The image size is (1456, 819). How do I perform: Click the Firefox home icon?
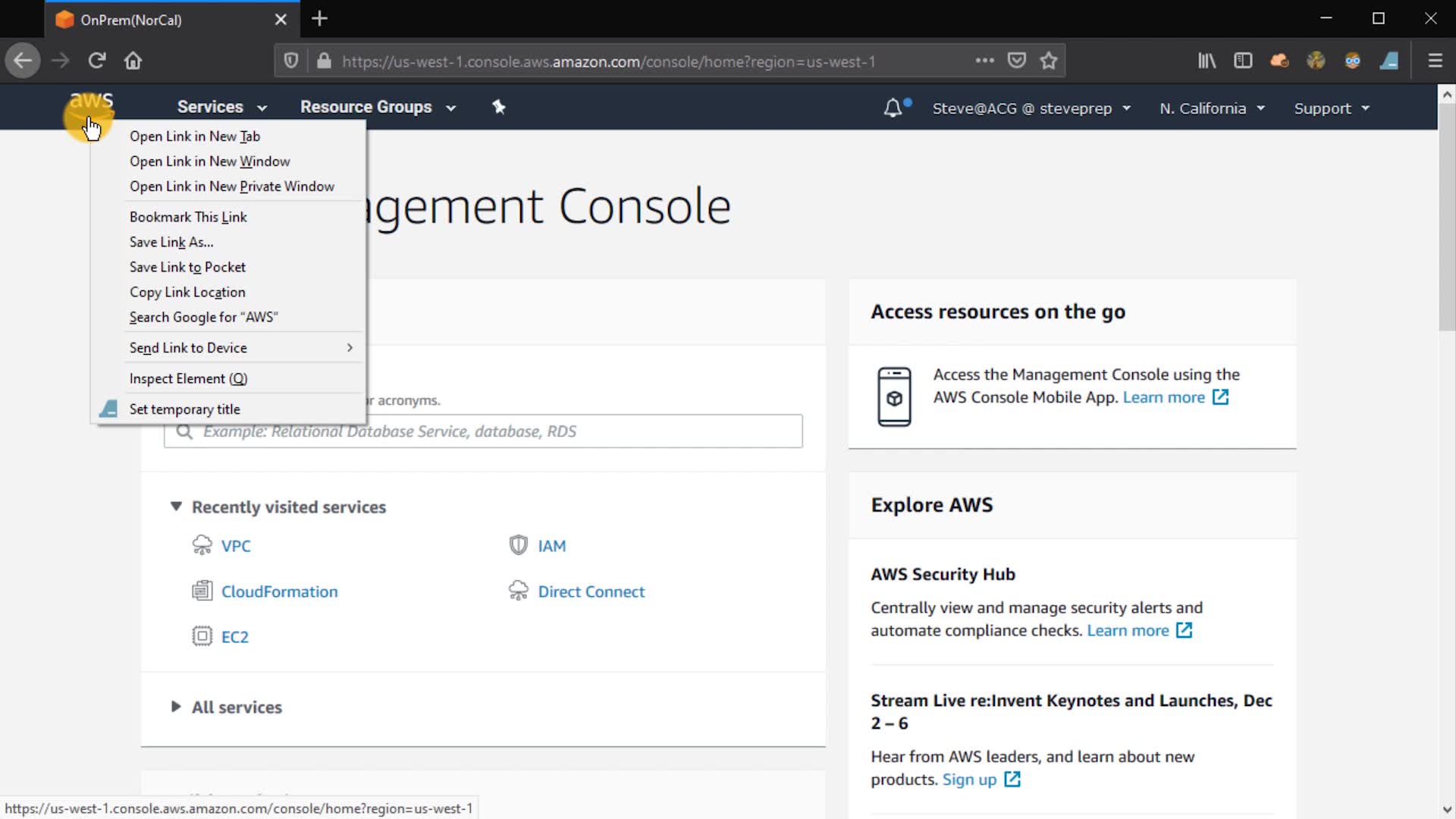[x=133, y=61]
